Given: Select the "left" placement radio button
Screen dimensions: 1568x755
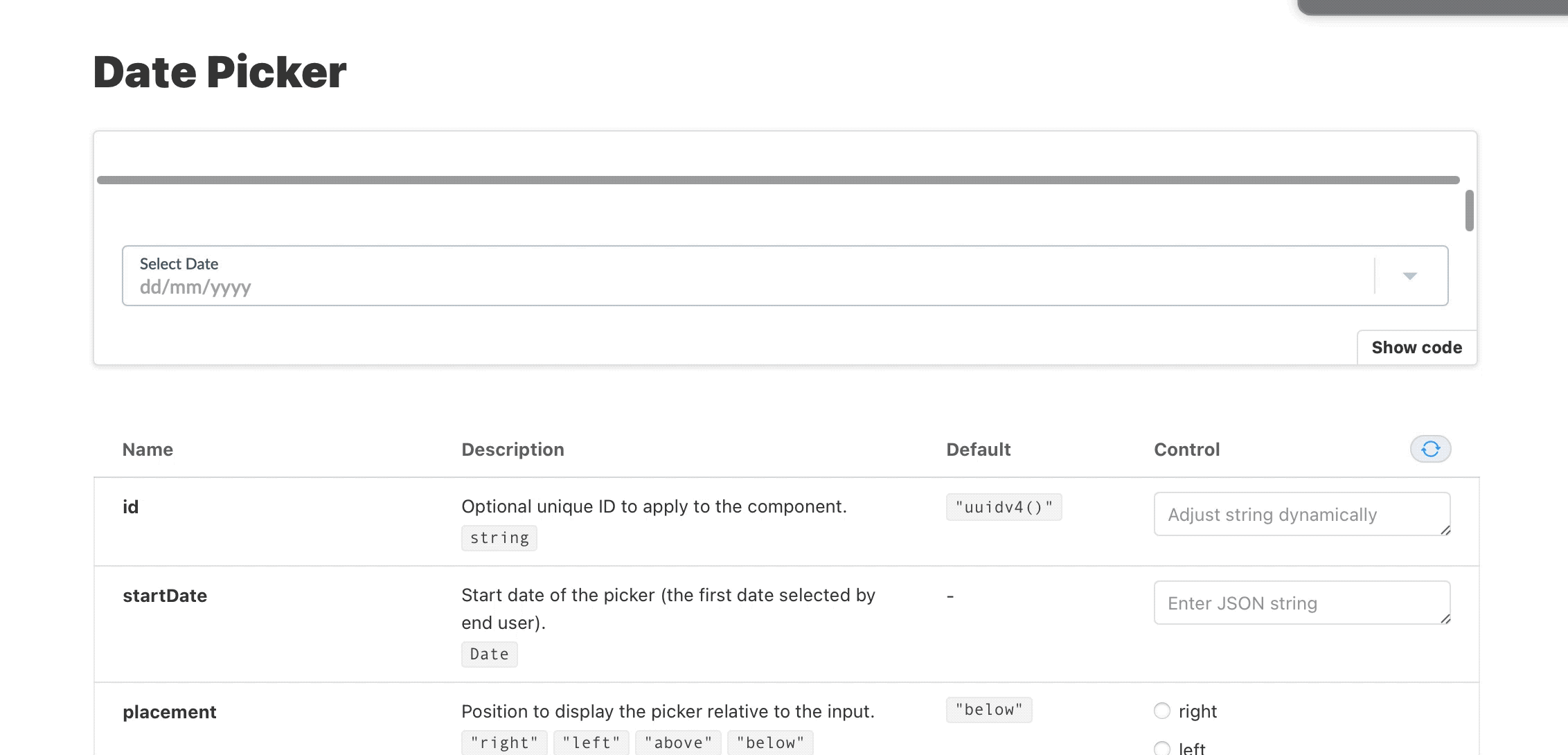Looking at the screenshot, I should pos(1162,748).
